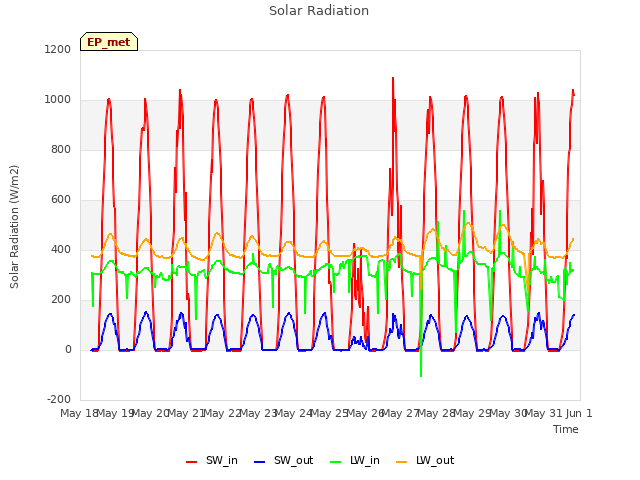Viewport: 640px width, 480px height.
Task: Click the red SW_in legend color marker
Action: tap(191, 462)
